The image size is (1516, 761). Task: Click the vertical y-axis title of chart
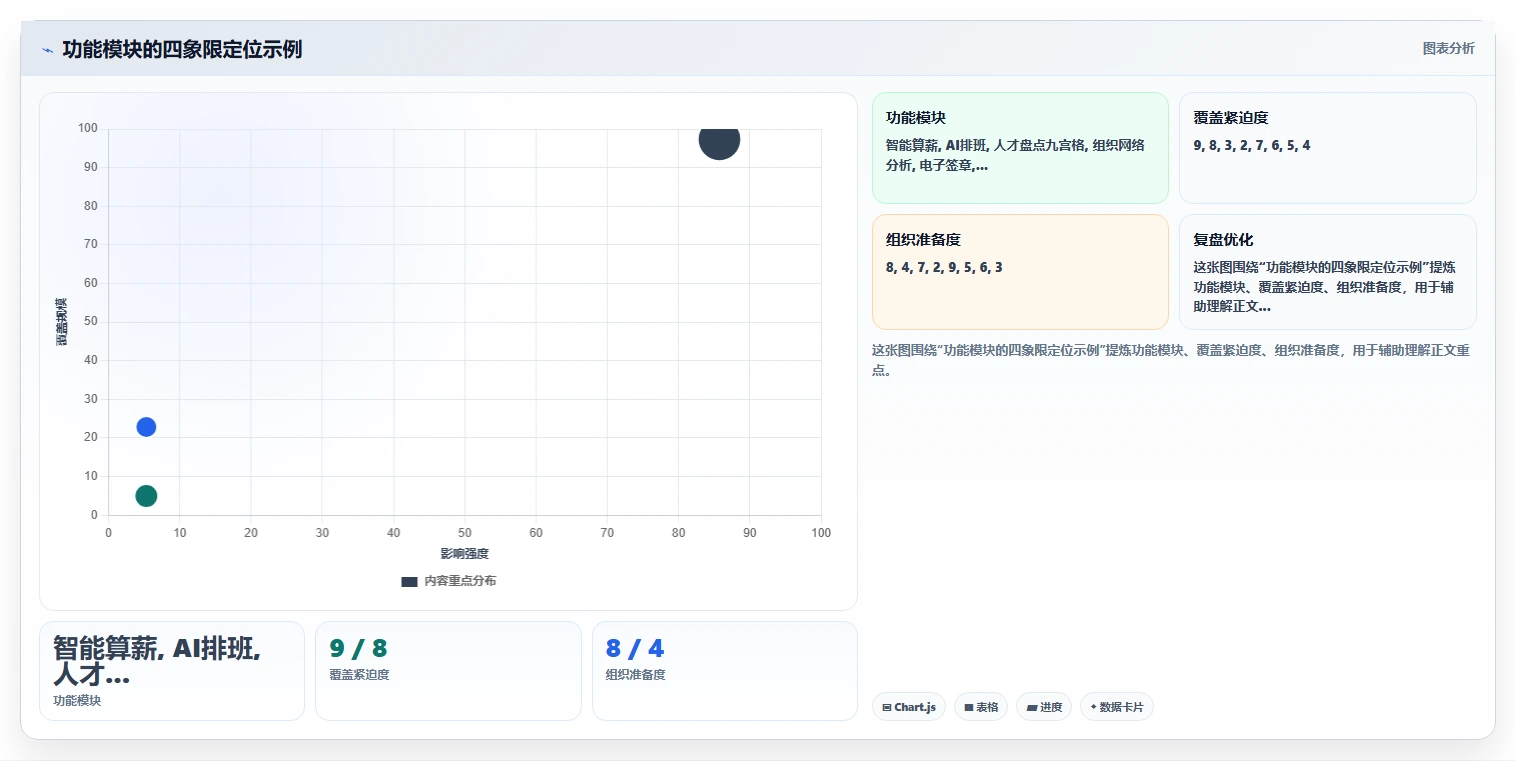click(x=61, y=322)
